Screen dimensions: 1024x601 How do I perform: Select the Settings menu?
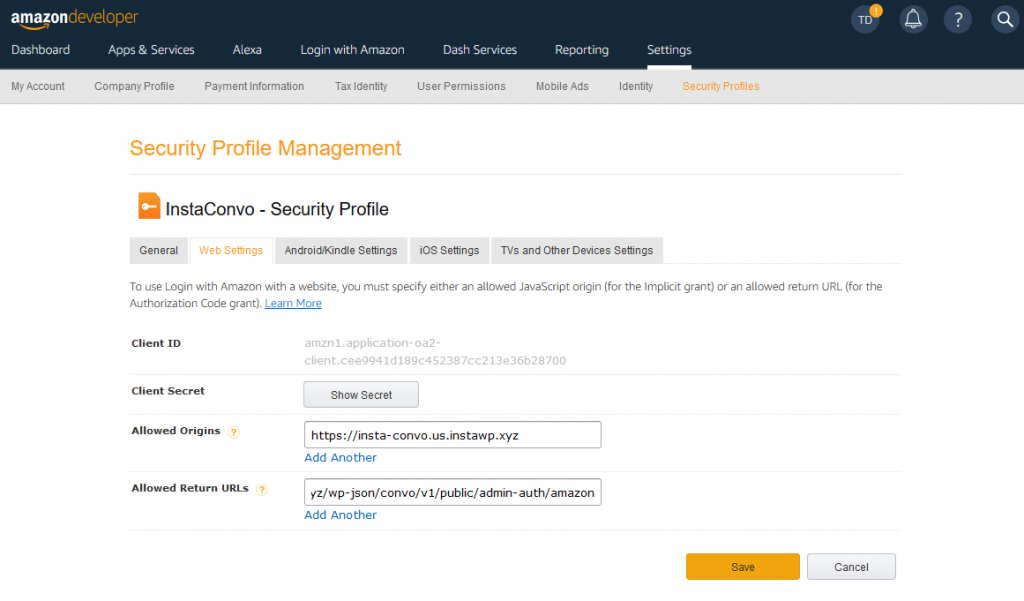pos(669,50)
